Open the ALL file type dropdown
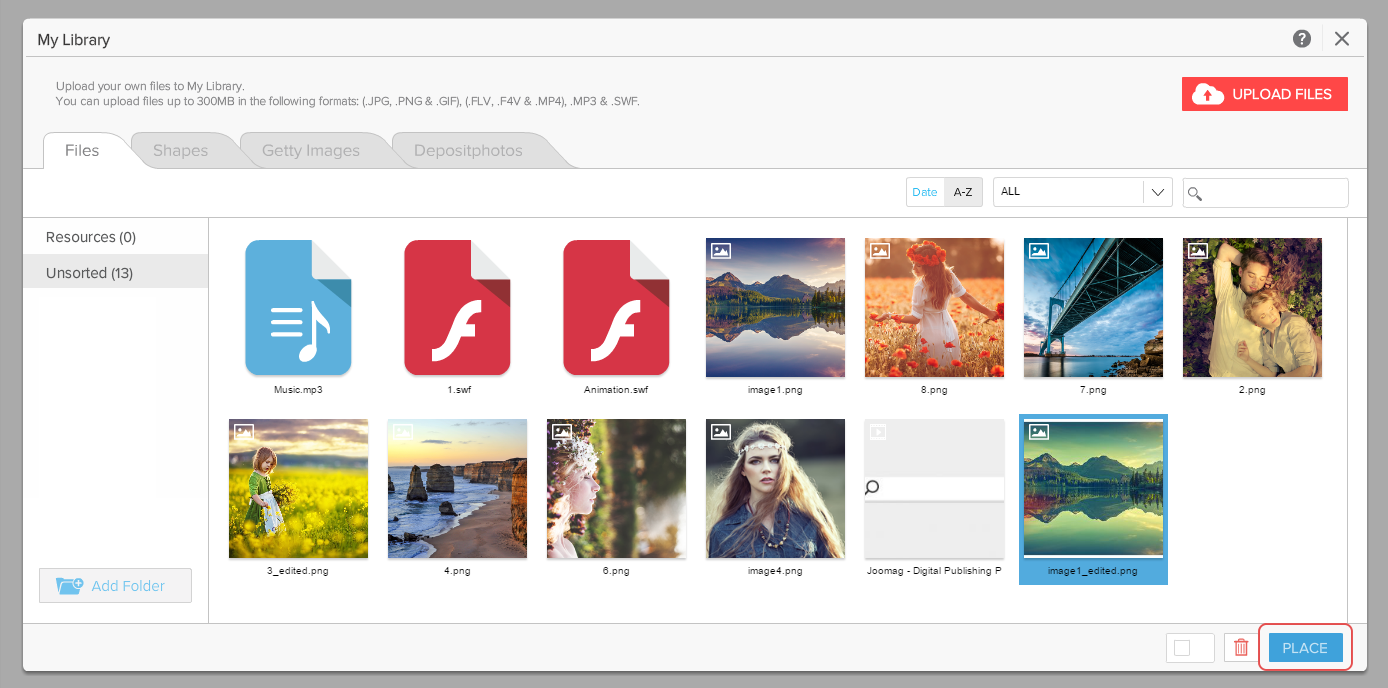 click(1068, 192)
